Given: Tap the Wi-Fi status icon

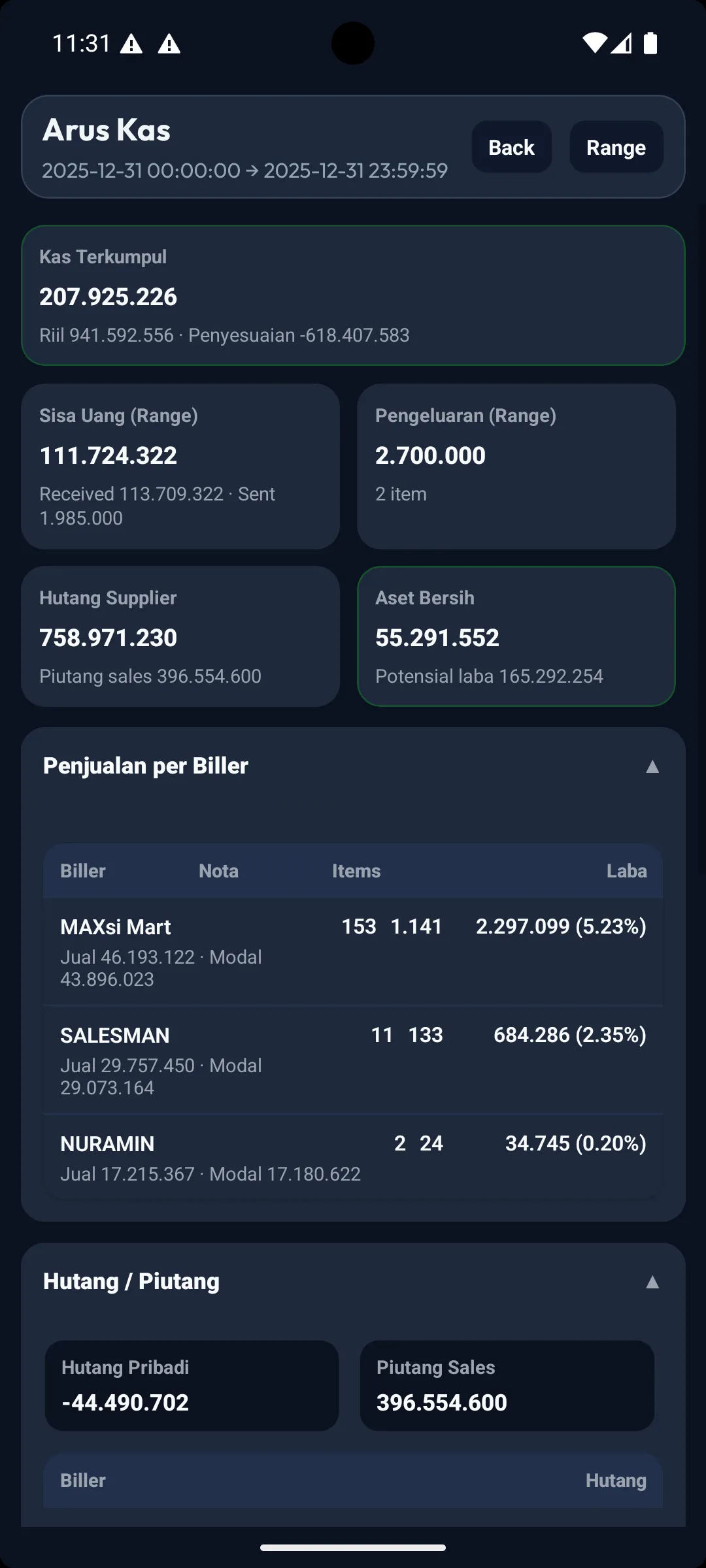Looking at the screenshot, I should (594, 43).
